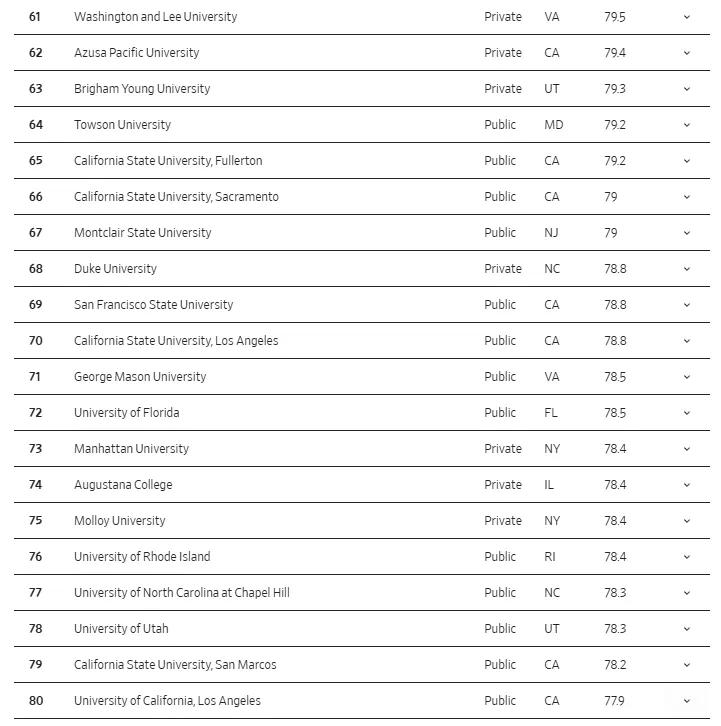The width and height of the screenshot is (721, 726).
Task: Expand San Francisco State University chevron
Action: click(x=687, y=305)
